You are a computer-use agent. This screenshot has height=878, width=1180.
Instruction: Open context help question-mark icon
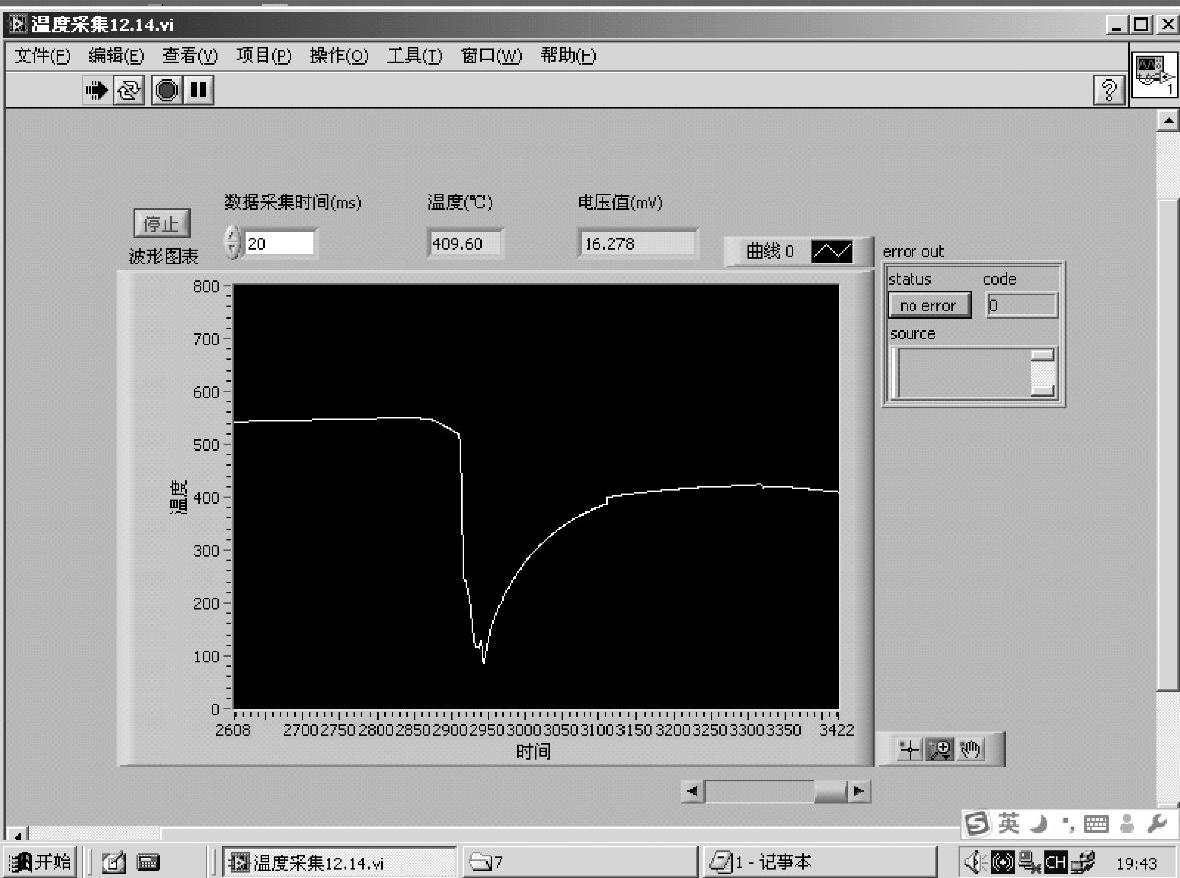[x=1109, y=90]
